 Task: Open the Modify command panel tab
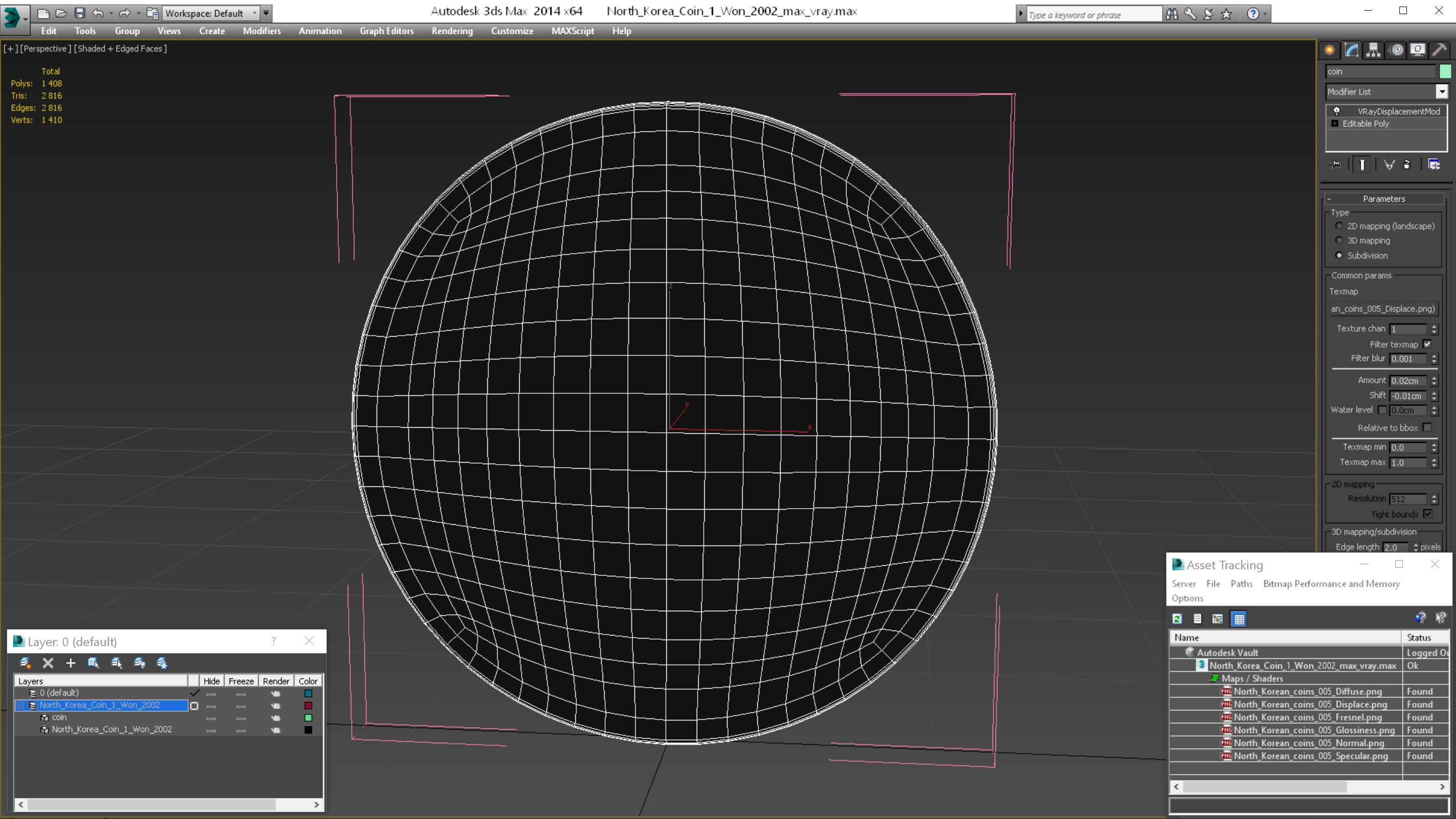click(x=1351, y=50)
